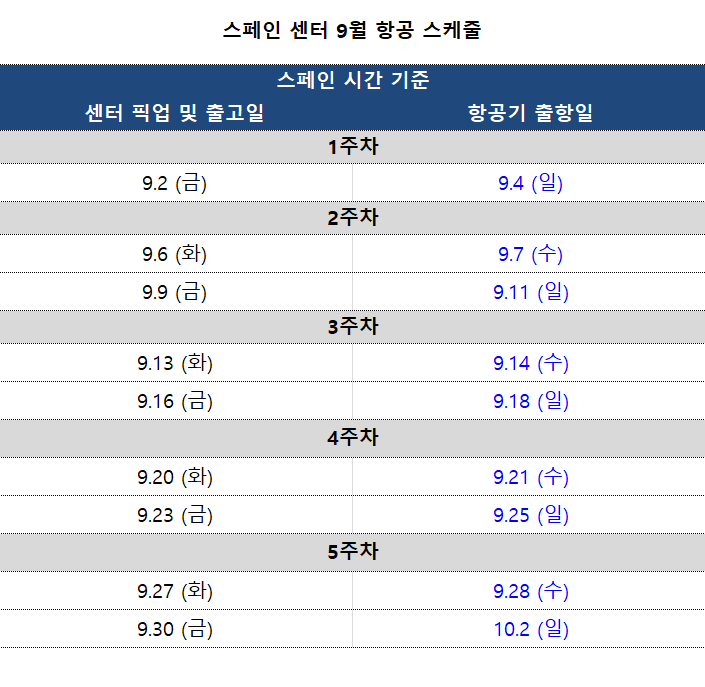This screenshot has width=705, height=687.
Task: Open the blue flight date 10.2 (일)
Action: (531, 629)
